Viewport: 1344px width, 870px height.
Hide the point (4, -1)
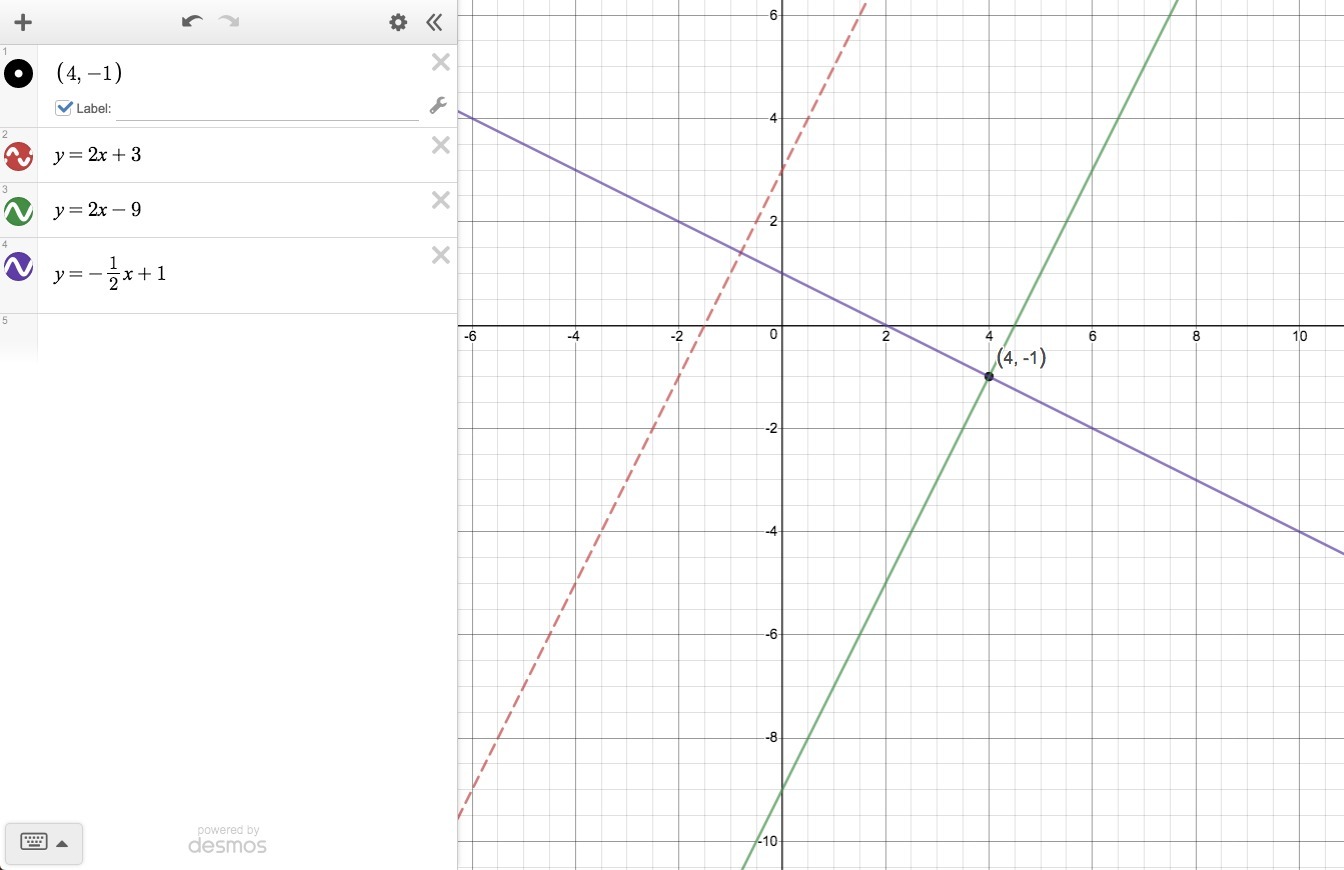18,73
